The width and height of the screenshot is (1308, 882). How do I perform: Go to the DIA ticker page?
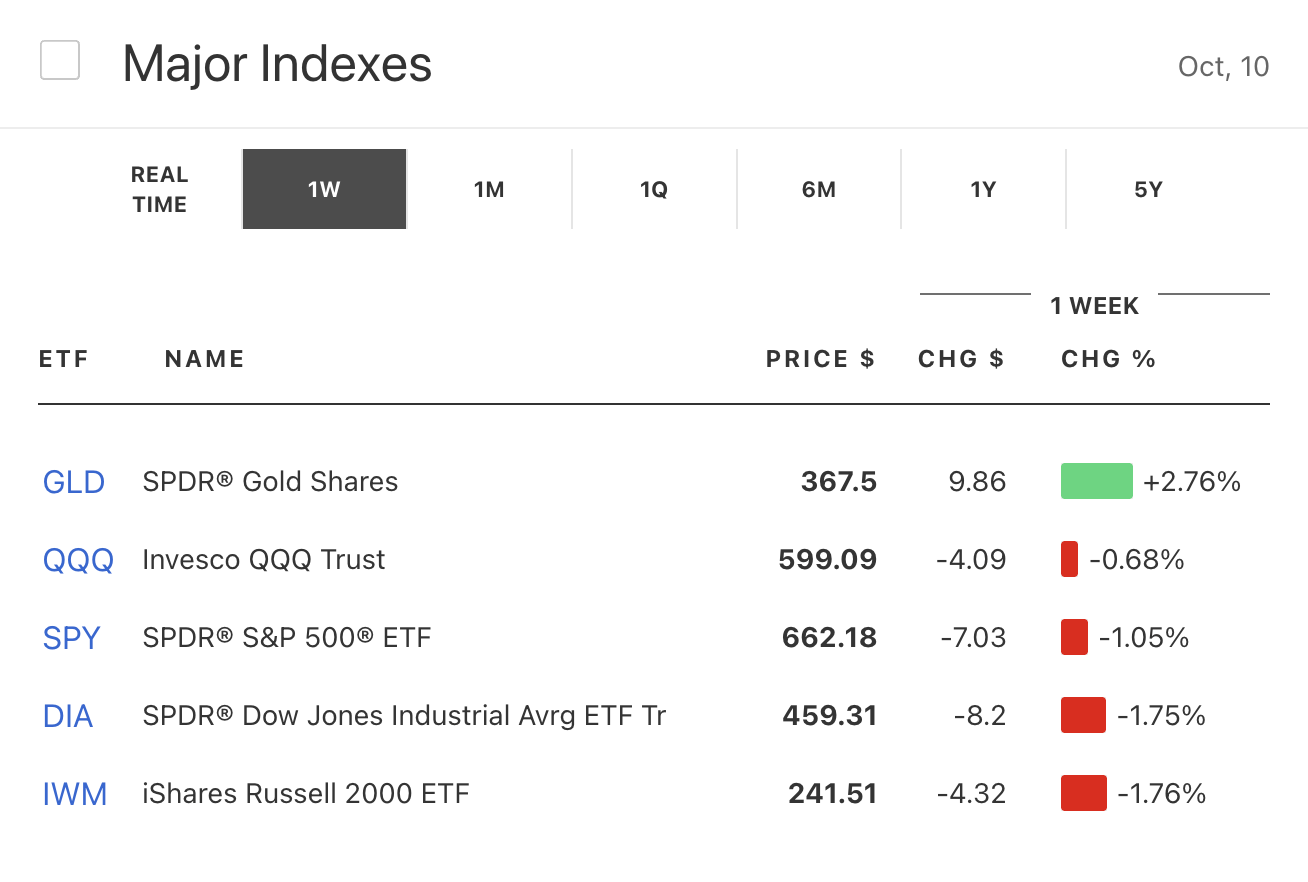pos(68,716)
